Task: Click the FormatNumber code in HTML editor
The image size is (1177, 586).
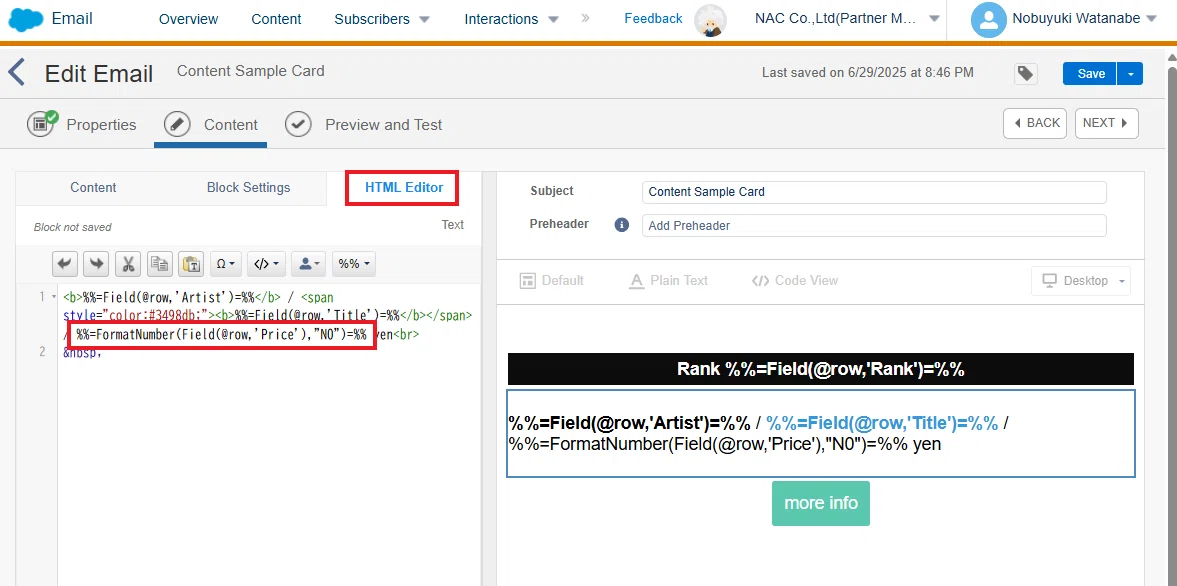Action: [221, 335]
